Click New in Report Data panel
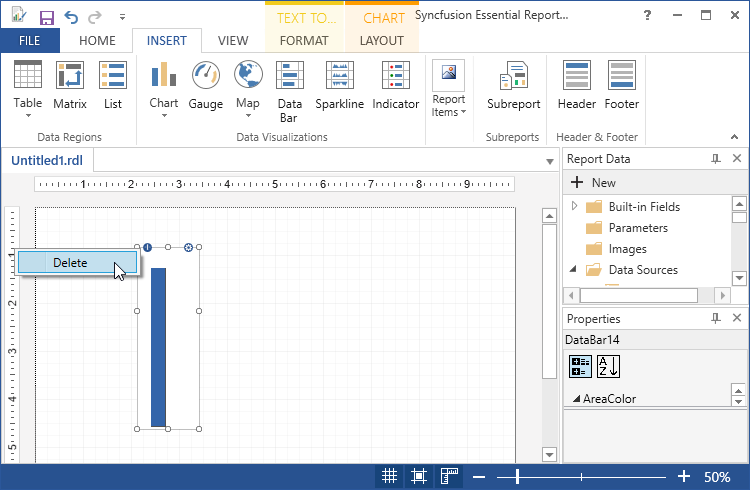This screenshot has width=750, height=490. click(x=593, y=183)
